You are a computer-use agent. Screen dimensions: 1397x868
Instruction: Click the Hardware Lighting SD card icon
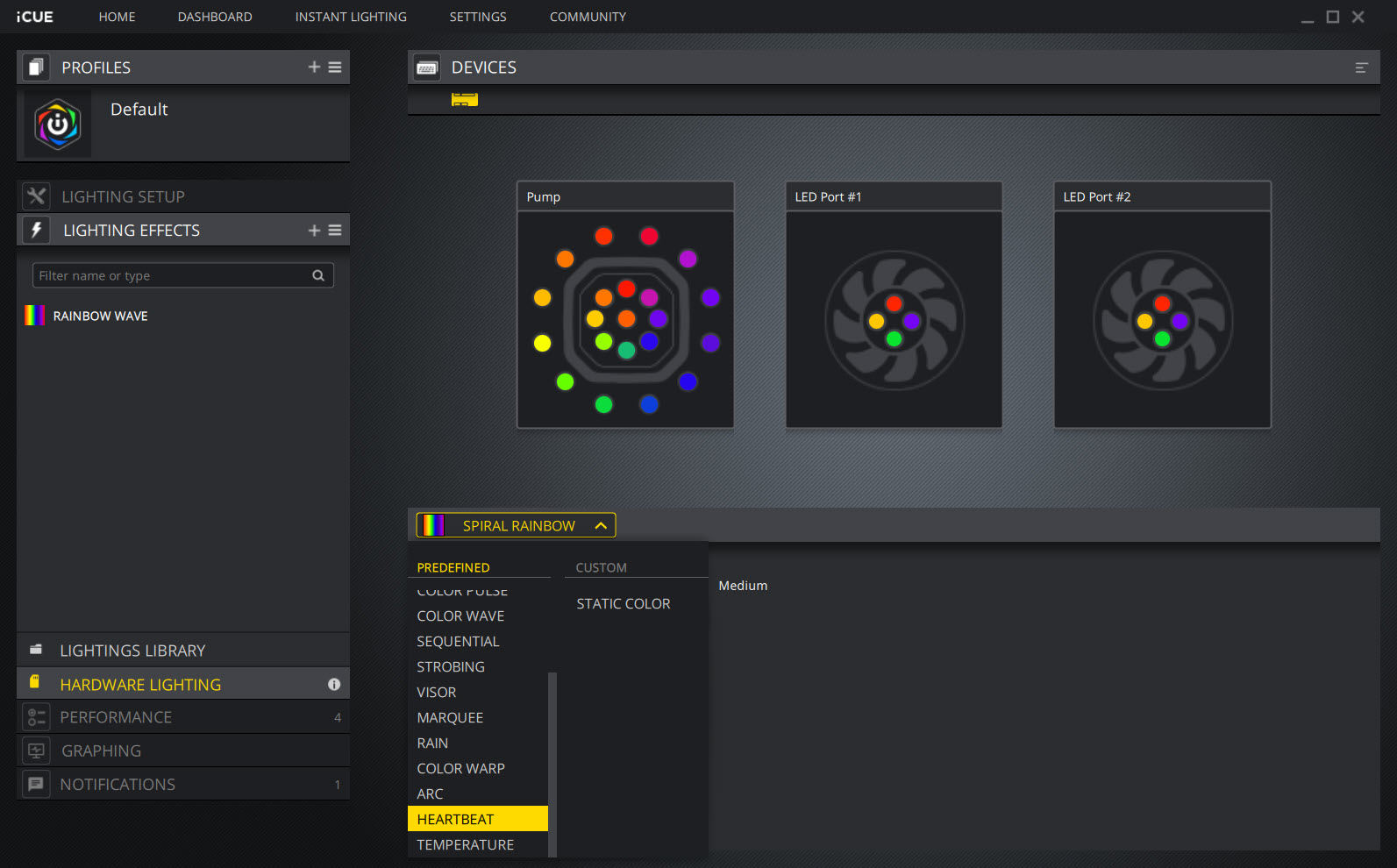click(35, 681)
